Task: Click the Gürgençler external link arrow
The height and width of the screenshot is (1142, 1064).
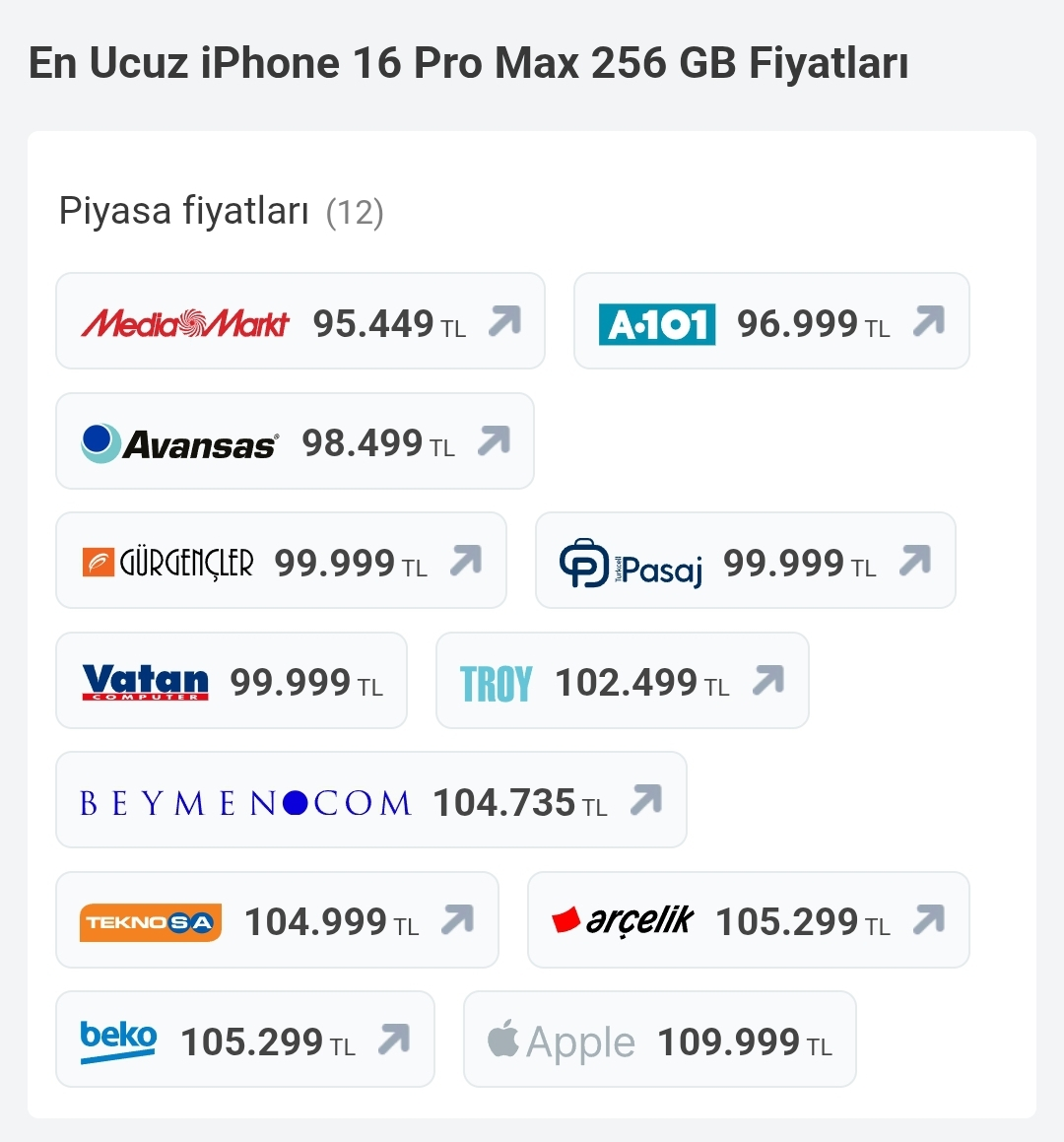Action: [x=466, y=560]
